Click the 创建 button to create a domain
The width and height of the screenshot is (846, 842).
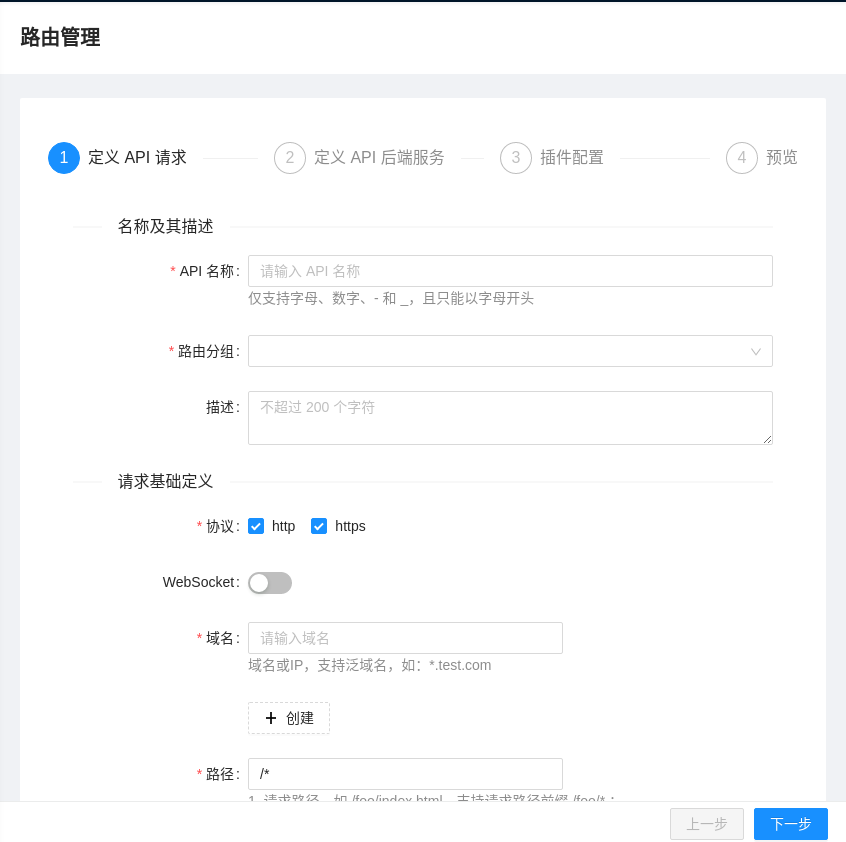tap(289, 718)
